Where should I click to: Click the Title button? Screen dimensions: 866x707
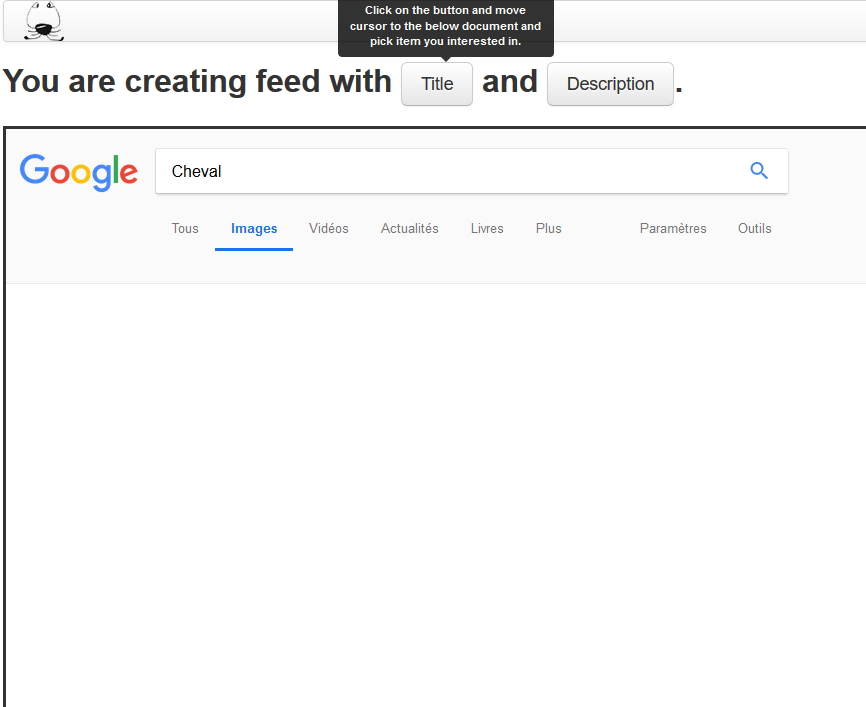click(x=437, y=84)
